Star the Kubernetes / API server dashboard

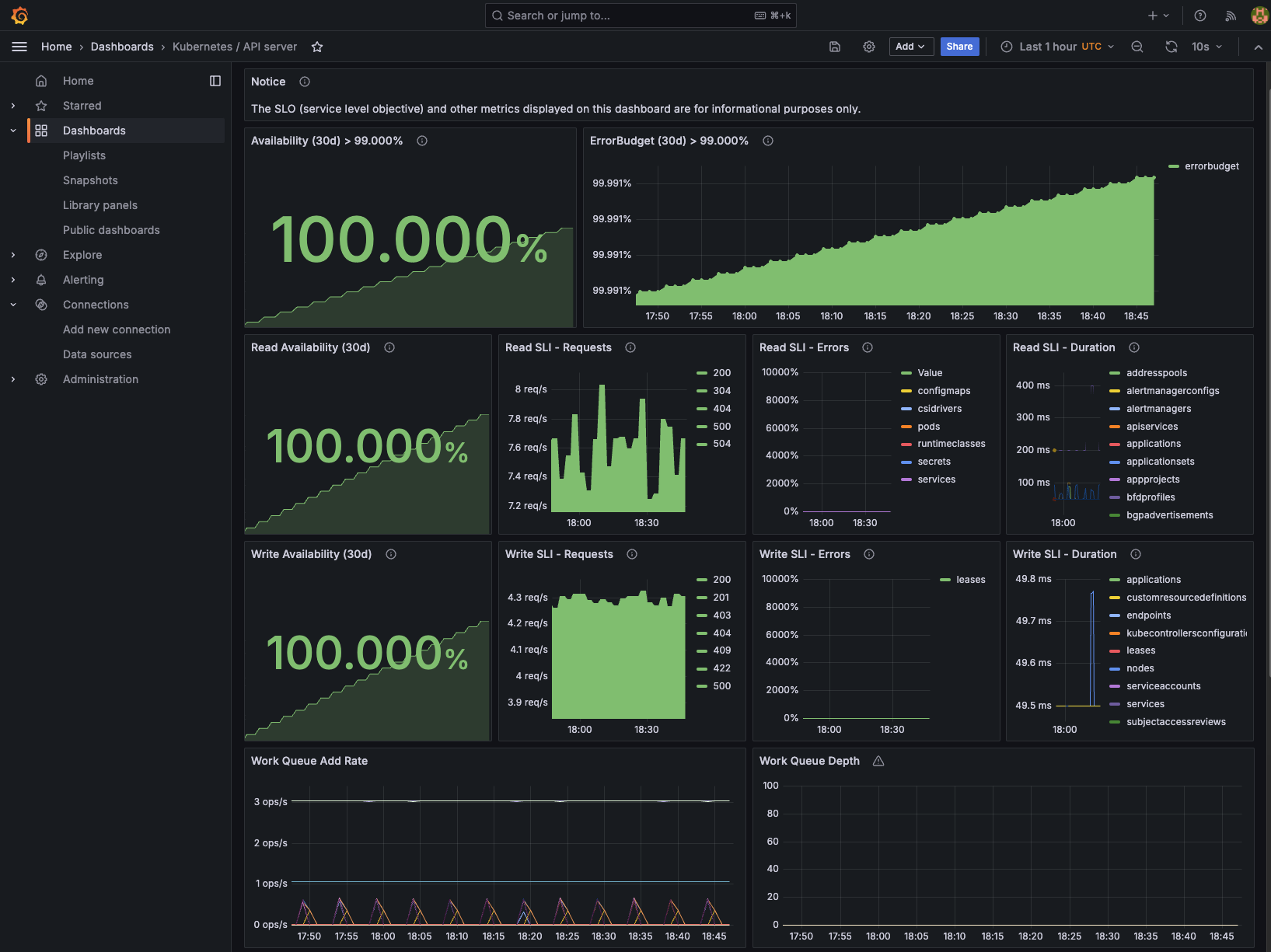click(x=316, y=47)
